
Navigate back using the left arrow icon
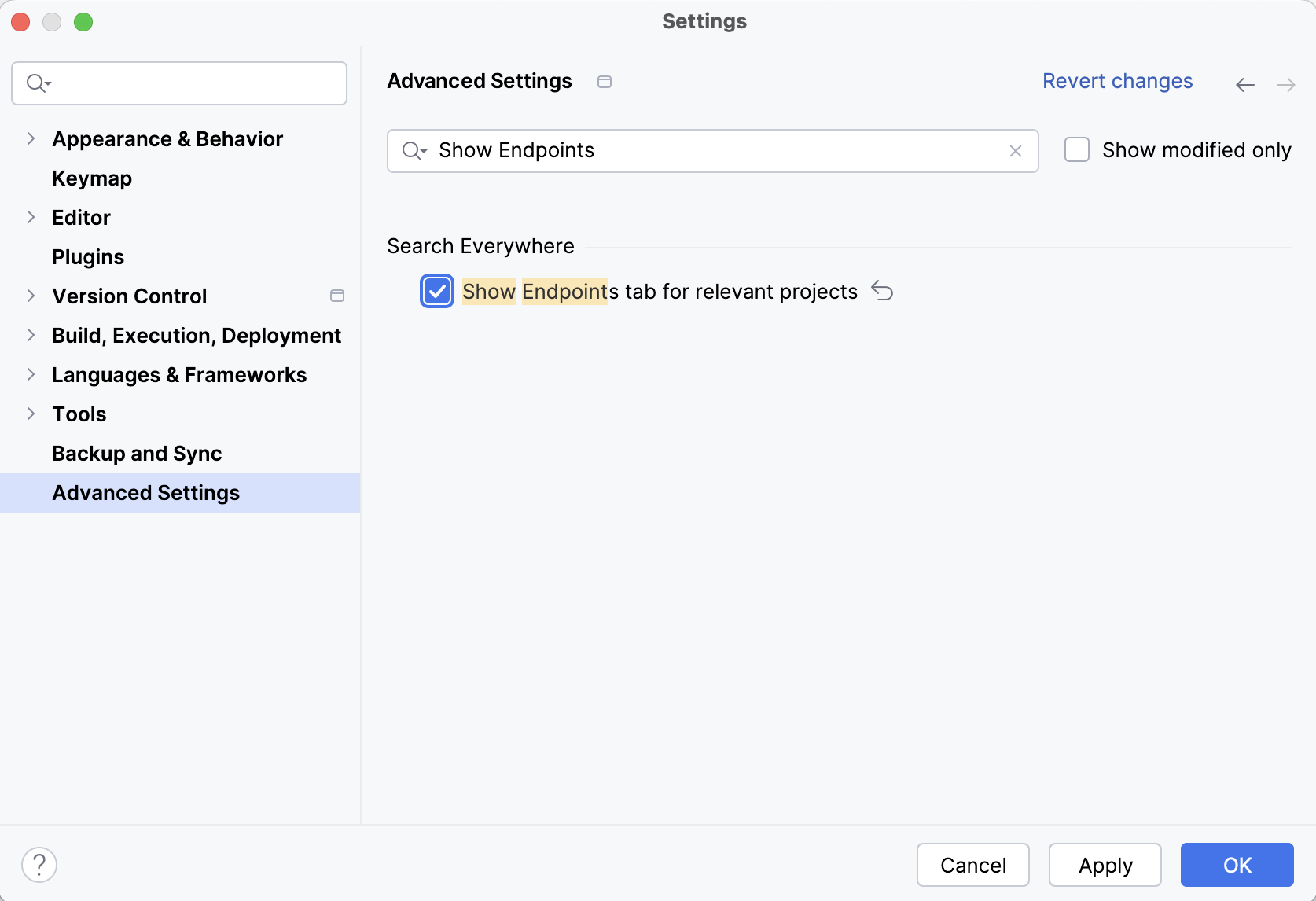tap(1244, 84)
